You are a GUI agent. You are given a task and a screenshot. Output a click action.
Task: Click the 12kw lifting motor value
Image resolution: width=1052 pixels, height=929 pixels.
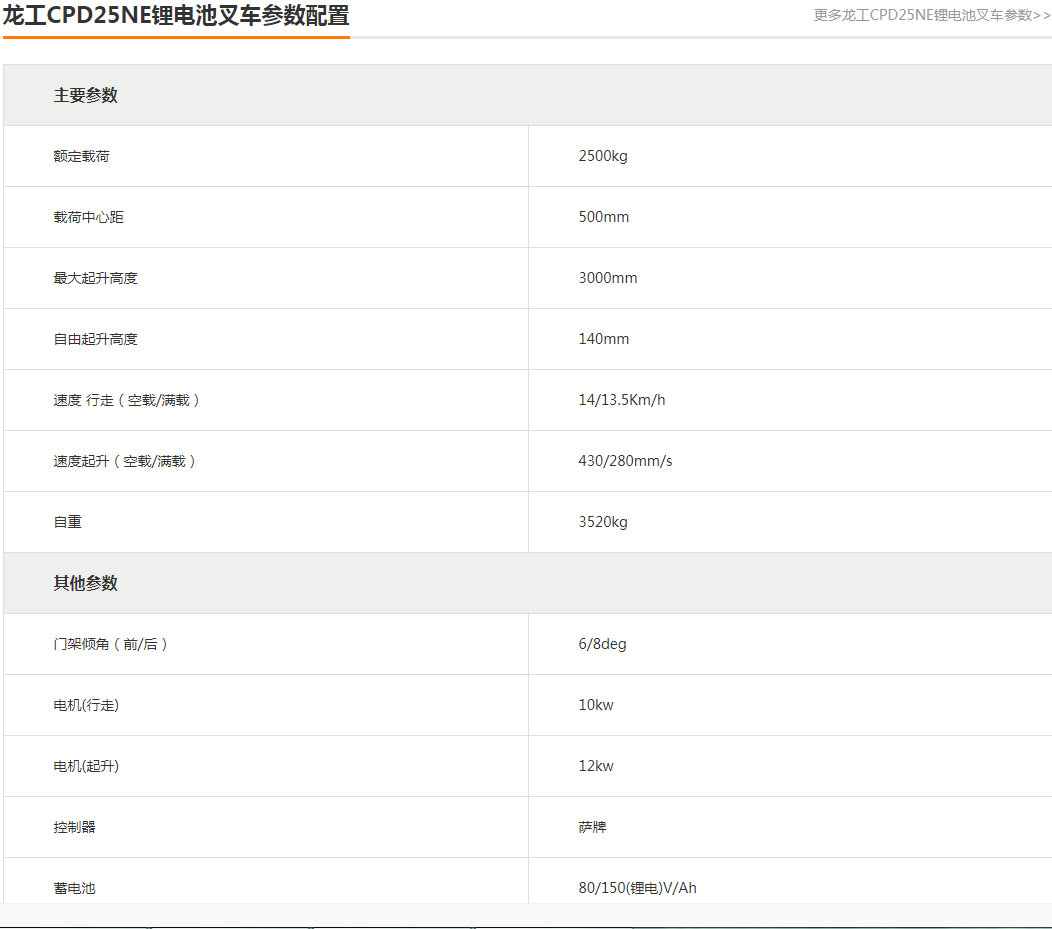[x=596, y=766]
